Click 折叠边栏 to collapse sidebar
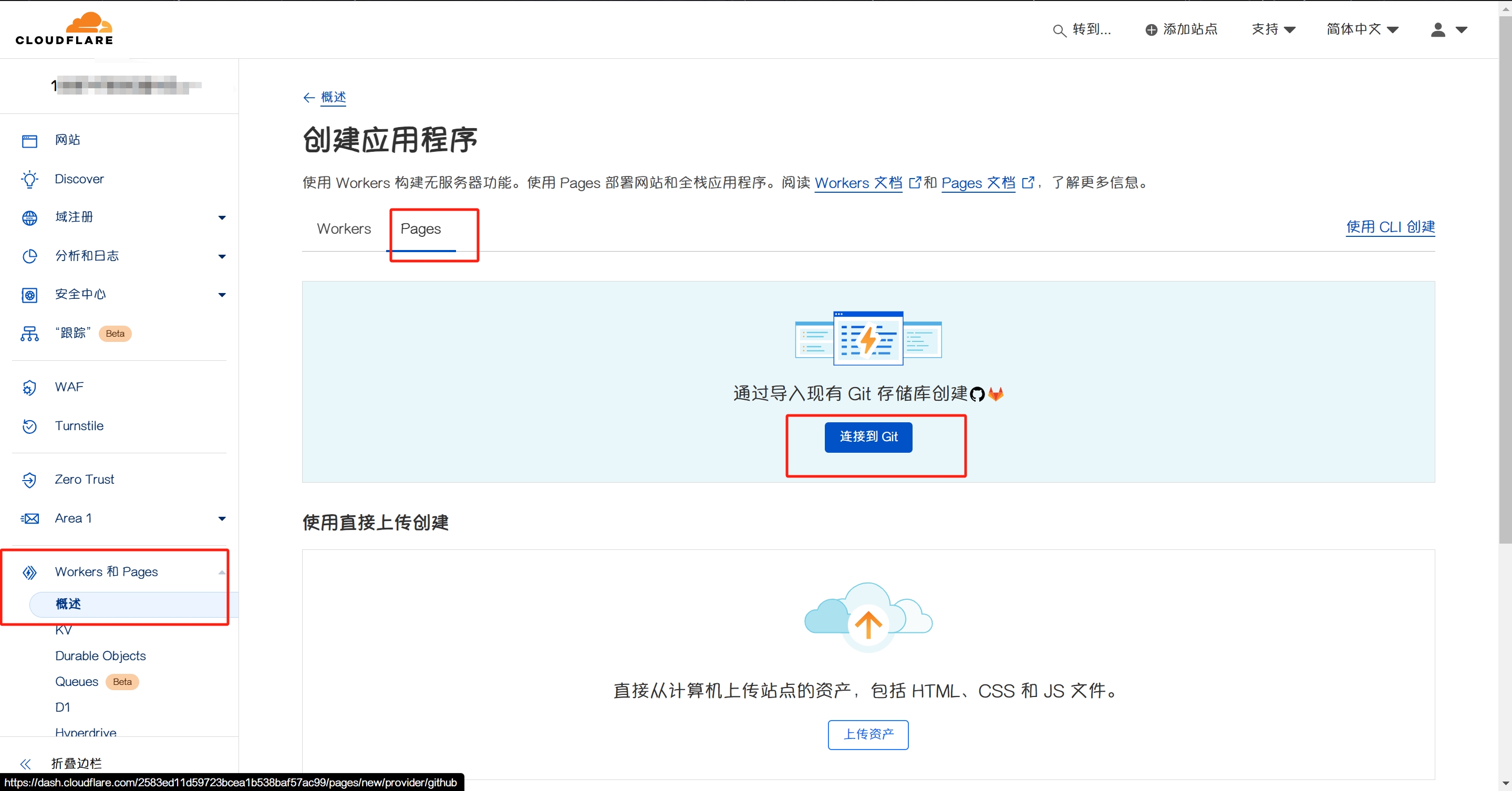This screenshot has height=791, width=1512. tap(76, 764)
